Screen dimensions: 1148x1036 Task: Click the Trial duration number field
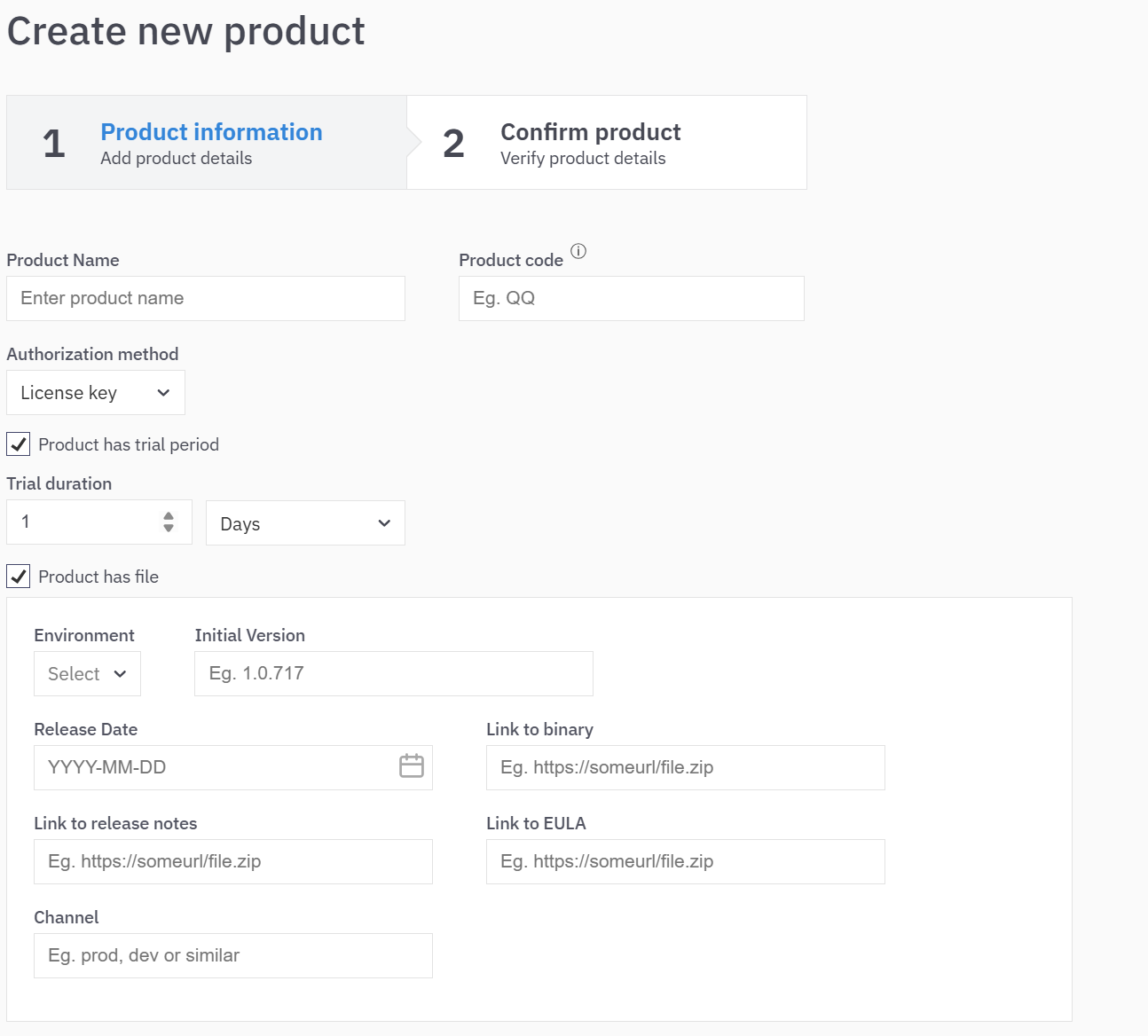pos(84,522)
